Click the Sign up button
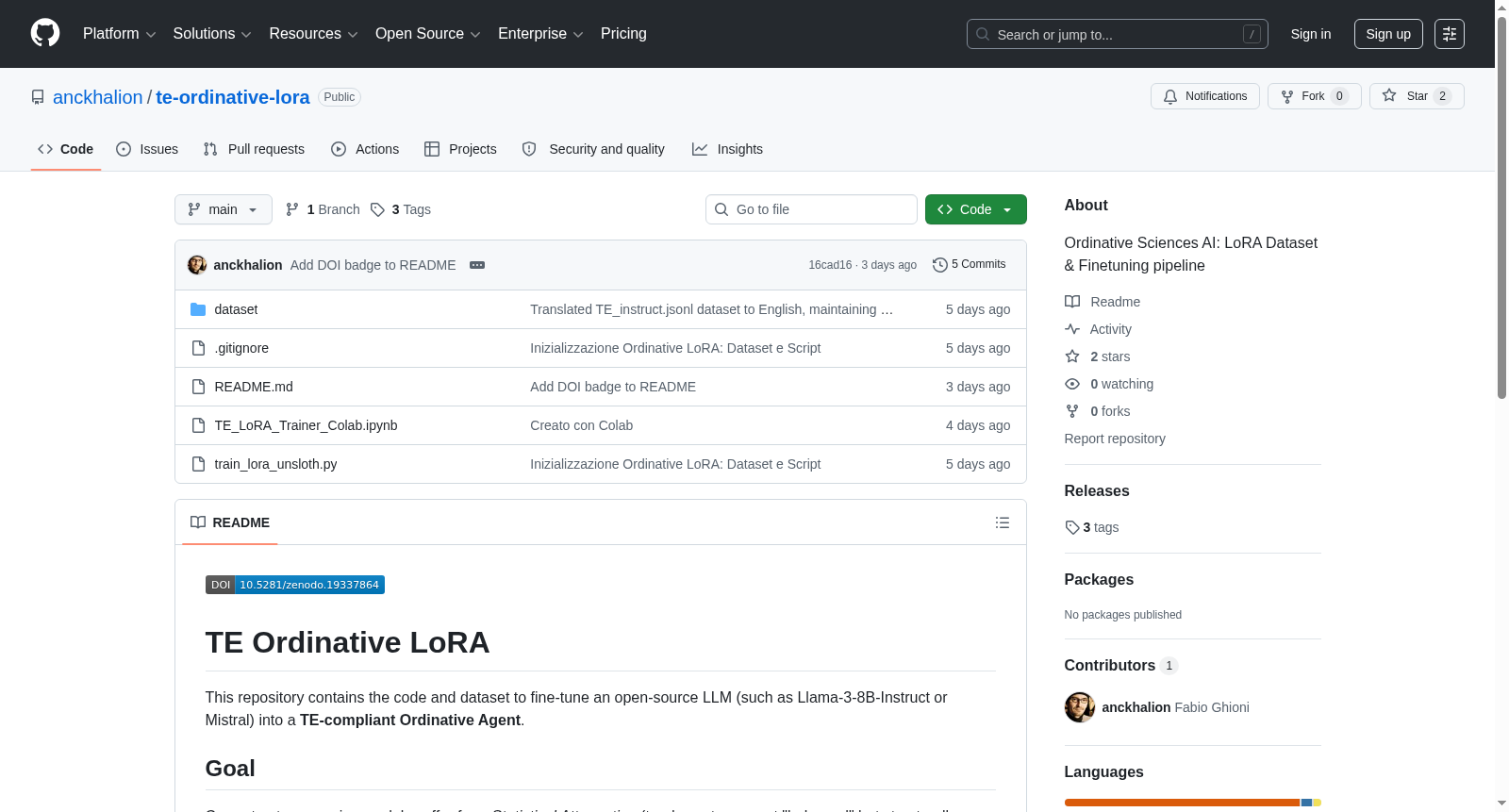The height and width of the screenshot is (812, 1509). 1388,34
